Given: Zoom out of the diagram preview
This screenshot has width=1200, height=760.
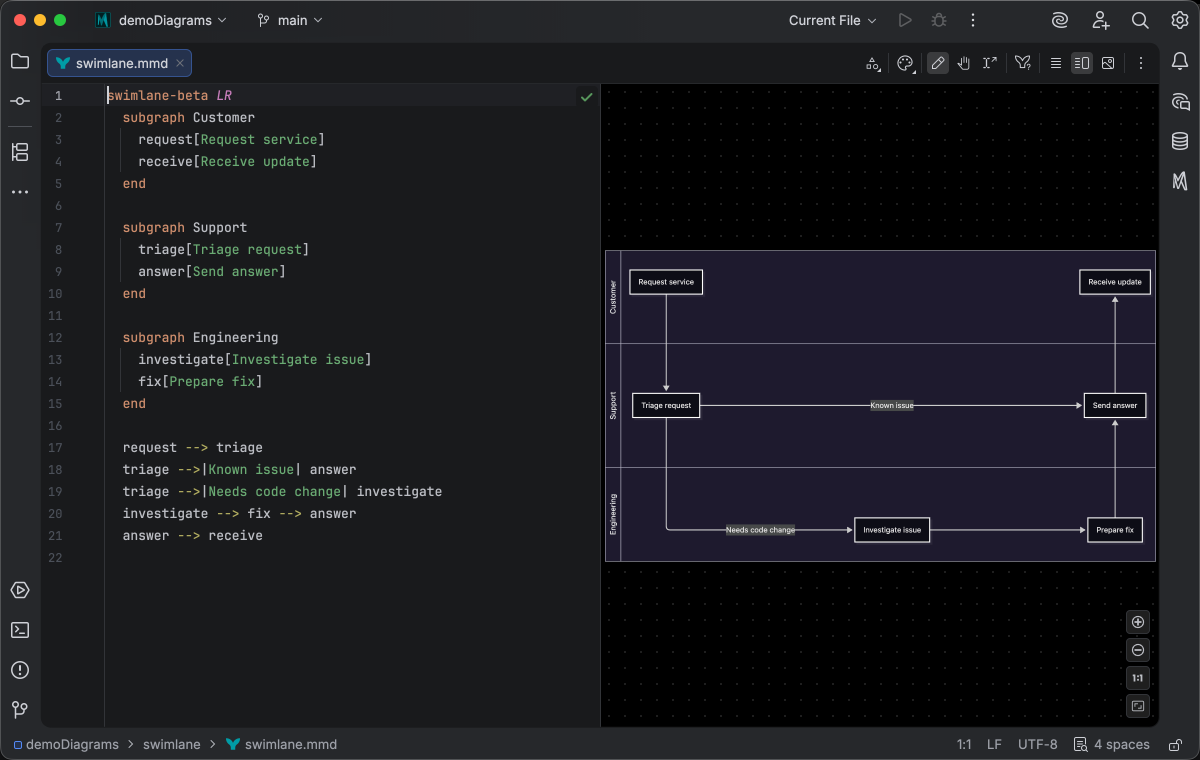Looking at the screenshot, I should point(1138,650).
